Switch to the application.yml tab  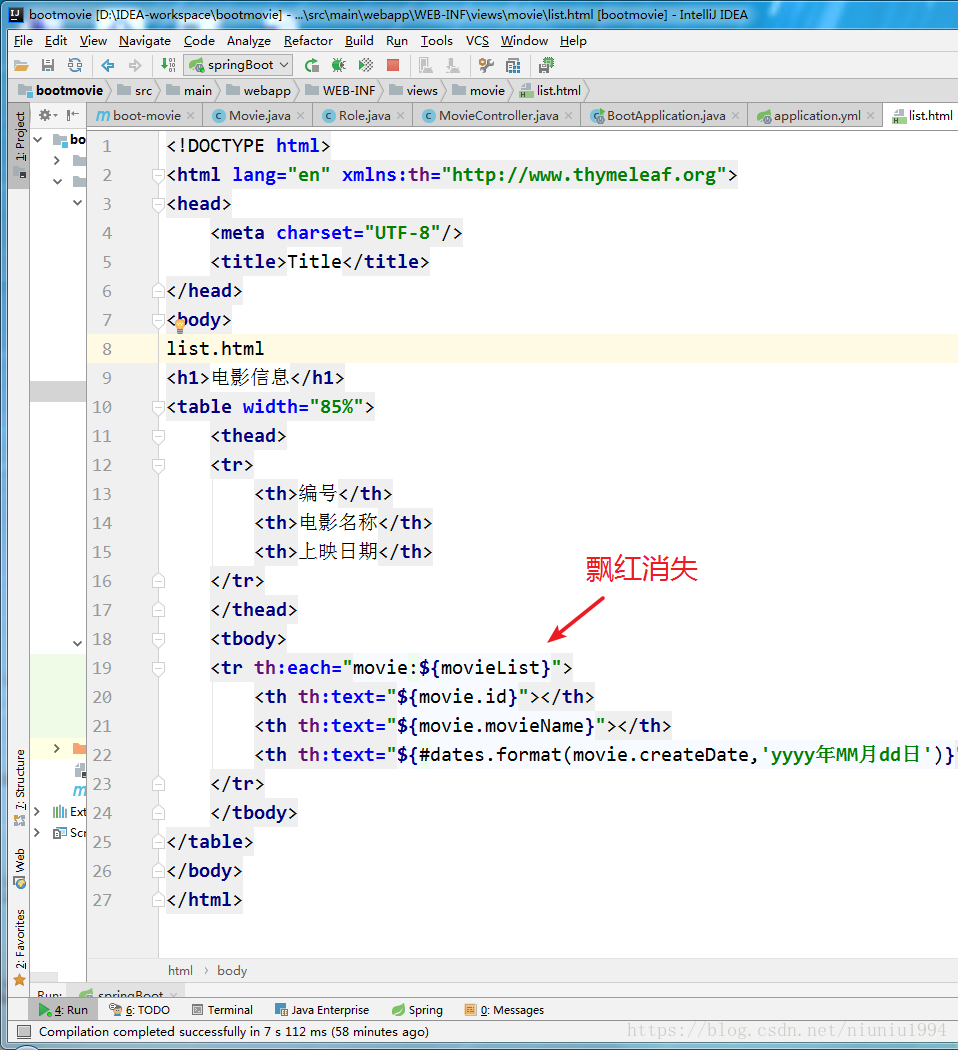tap(817, 116)
